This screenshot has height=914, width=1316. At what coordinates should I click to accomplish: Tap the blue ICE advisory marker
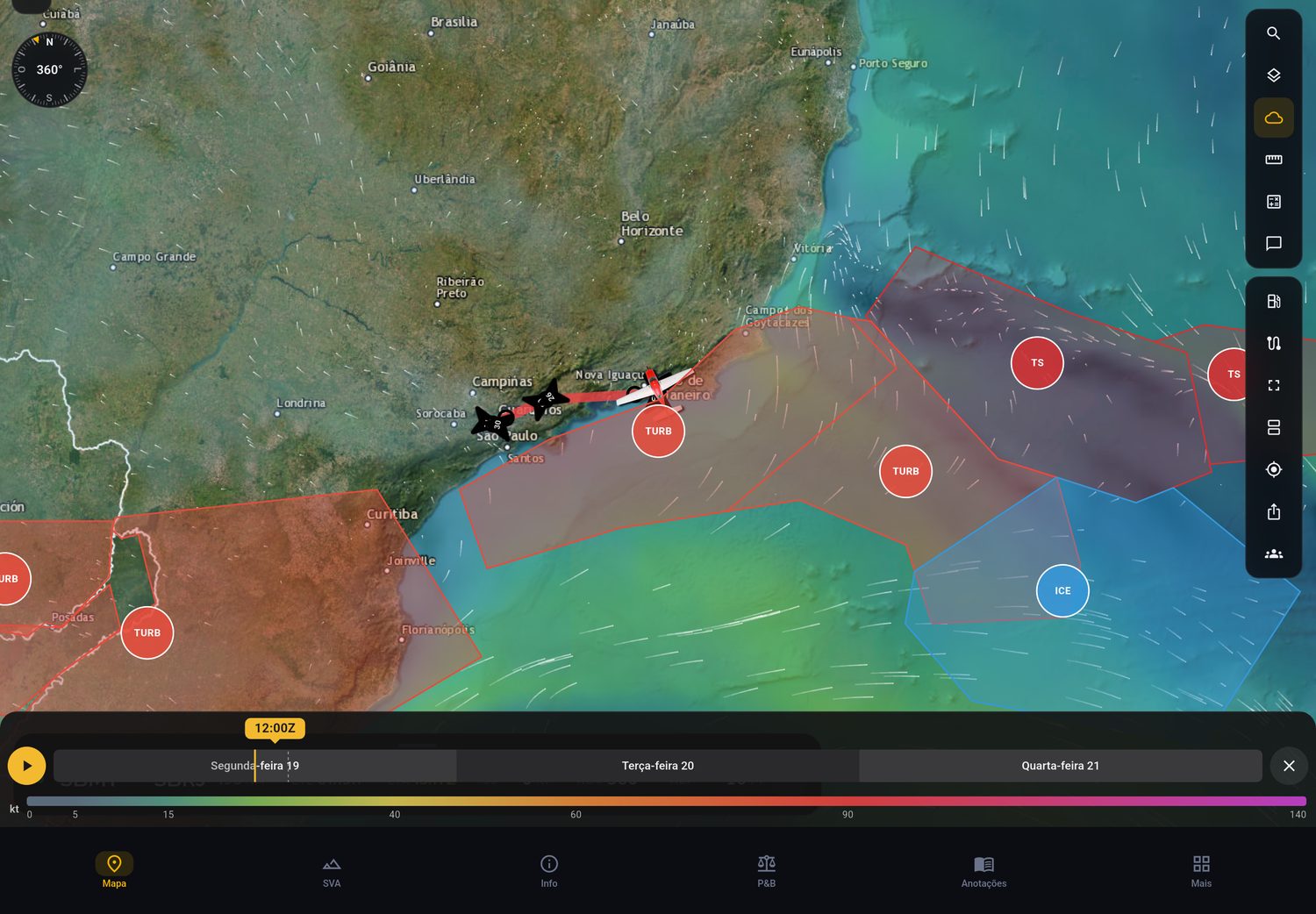(x=1062, y=590)
